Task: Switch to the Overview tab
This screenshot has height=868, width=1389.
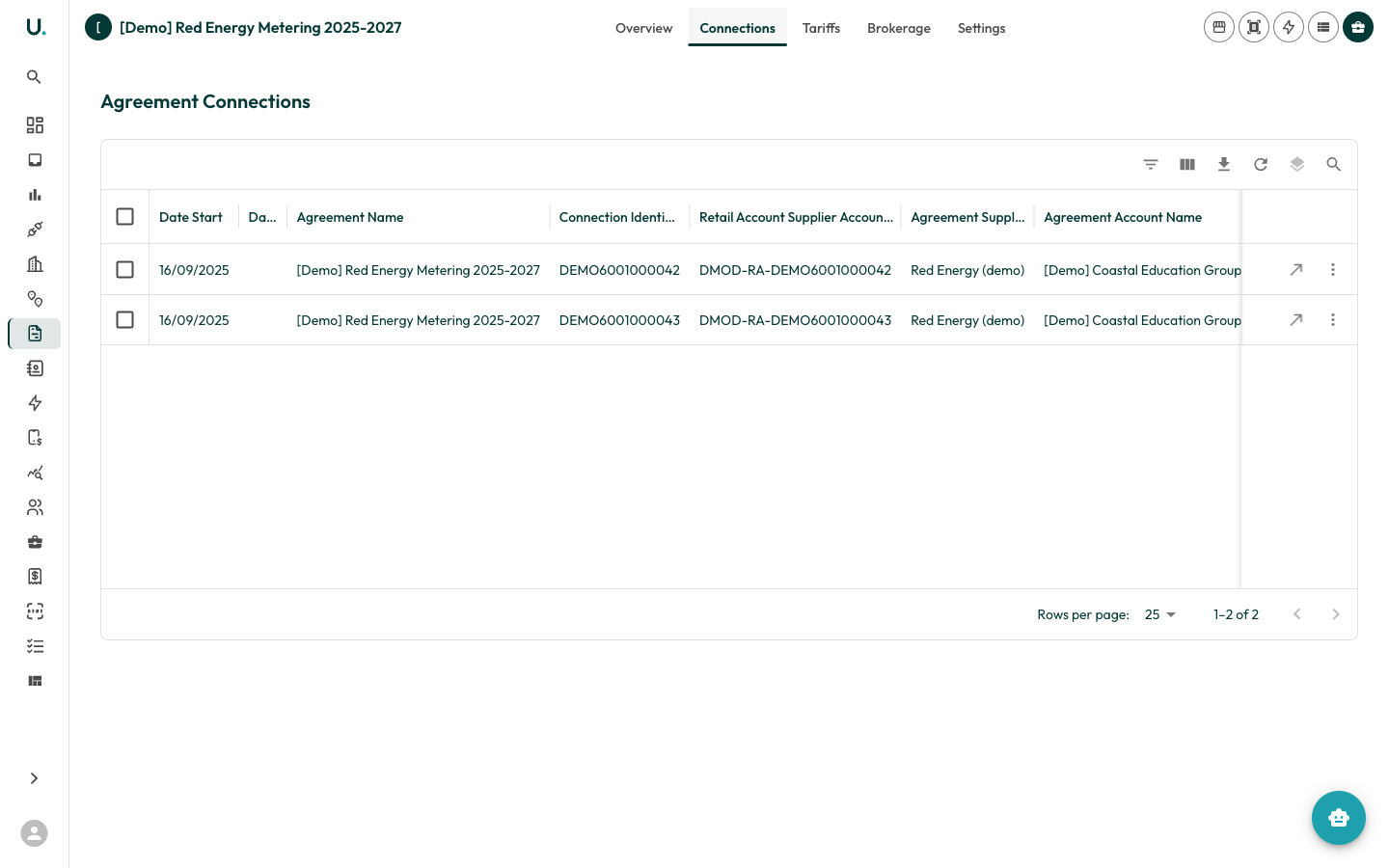Action: coord(643,28)
